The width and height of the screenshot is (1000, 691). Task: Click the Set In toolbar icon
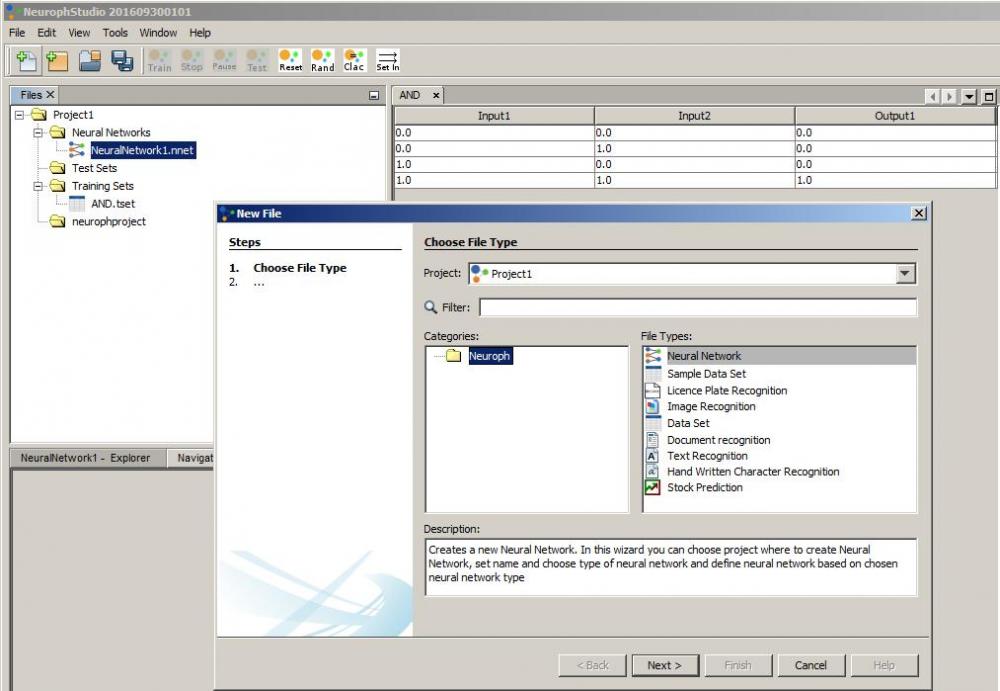388,61
